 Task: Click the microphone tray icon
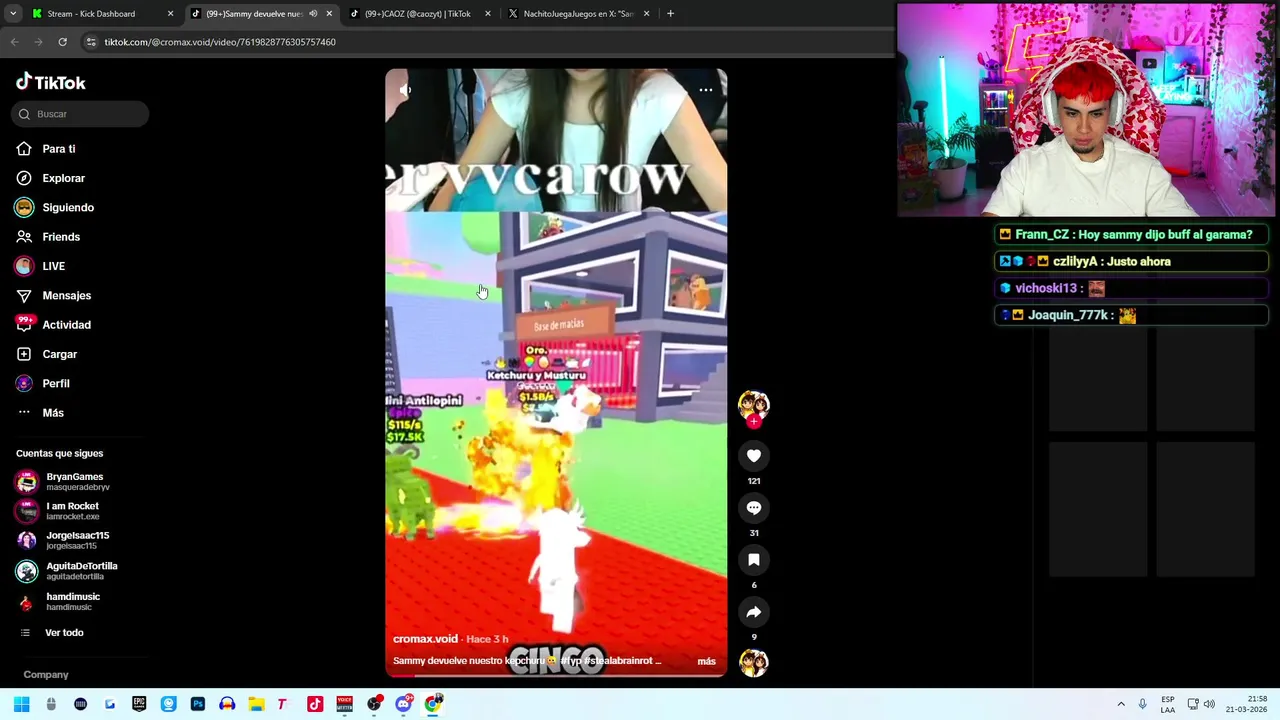tap(1143, 704)
